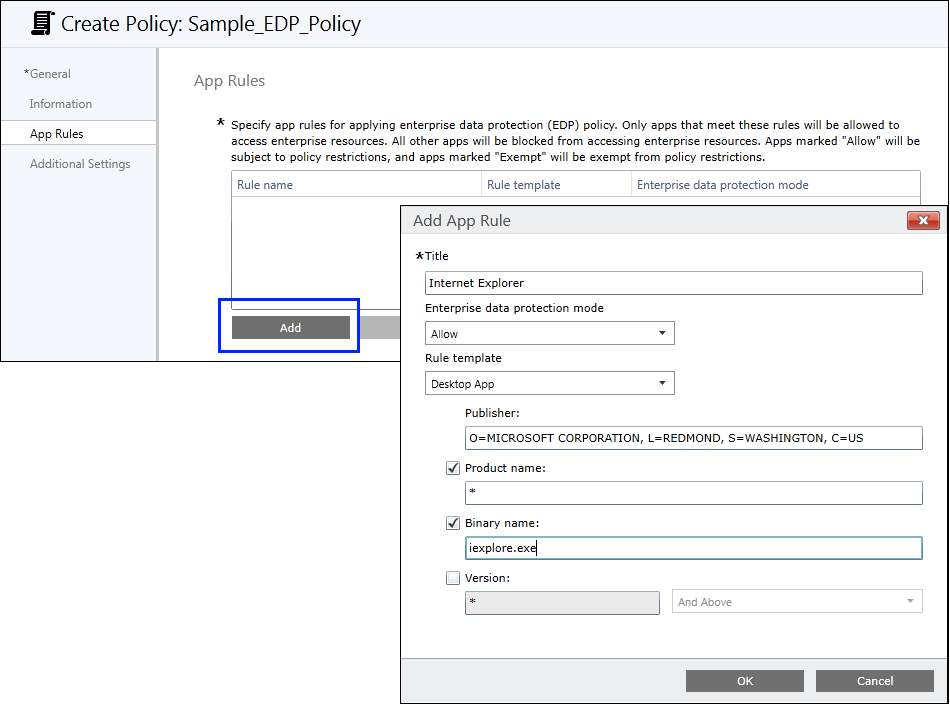The height and width of the screenshot is (704, 950).
Task: Open the And Above version dropdown
Action: [x=796, y=602]
